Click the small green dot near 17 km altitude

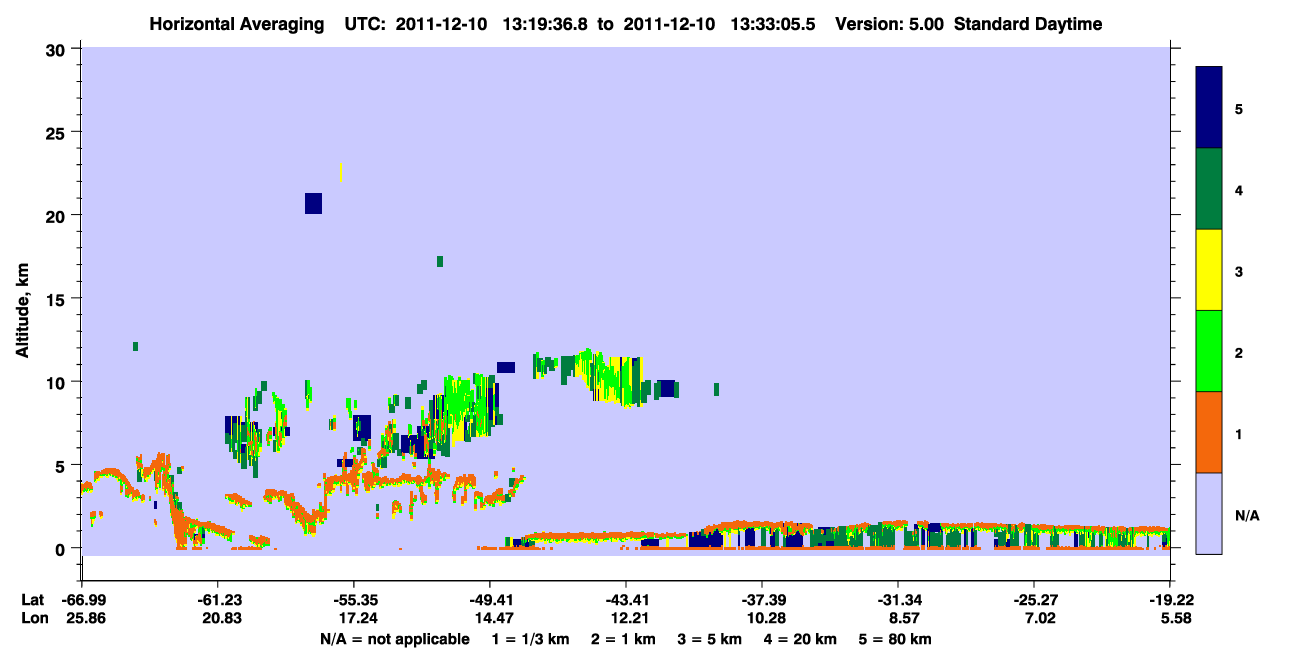click(440, 262)
